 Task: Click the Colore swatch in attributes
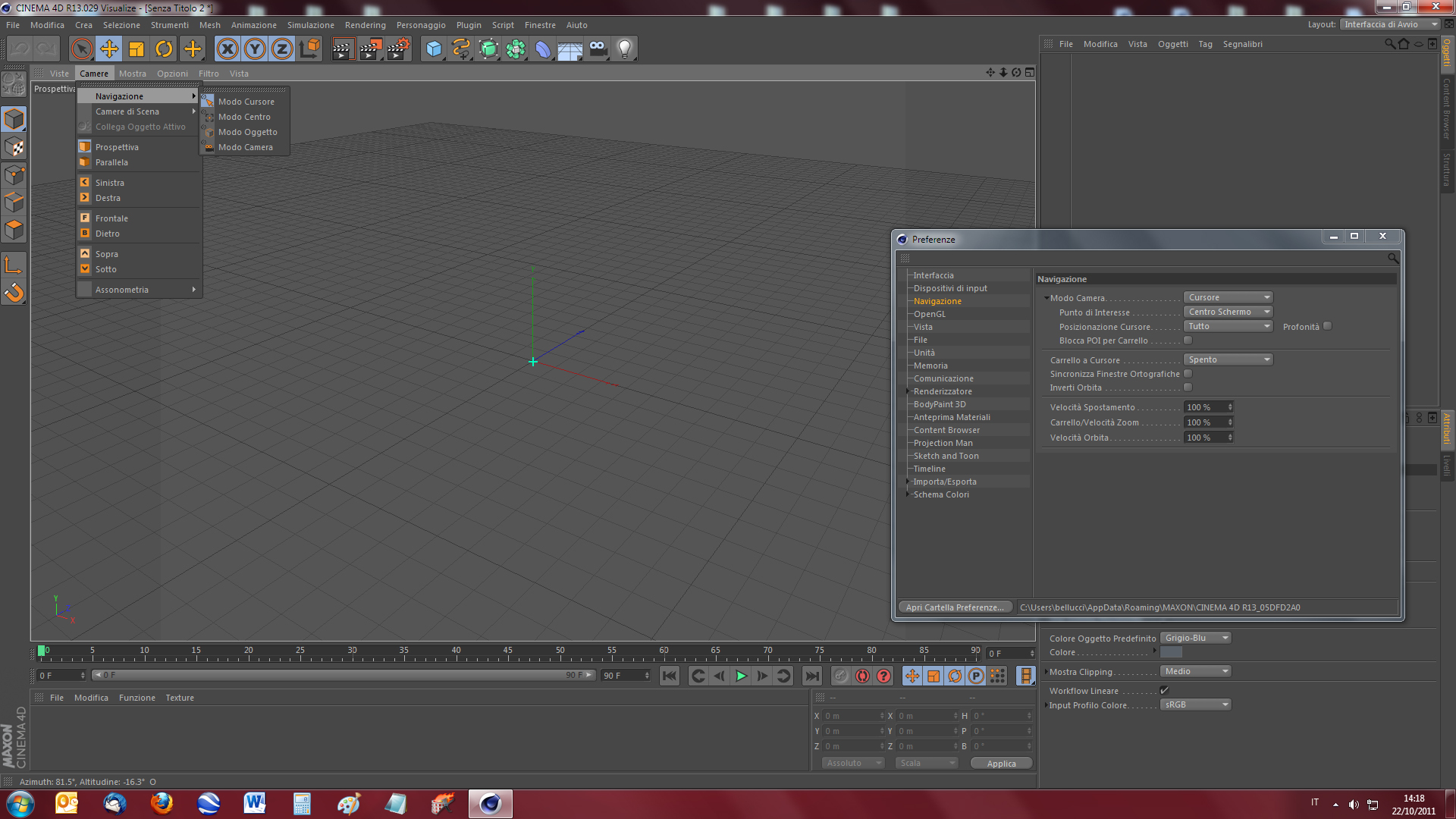tap(1172, 652)
